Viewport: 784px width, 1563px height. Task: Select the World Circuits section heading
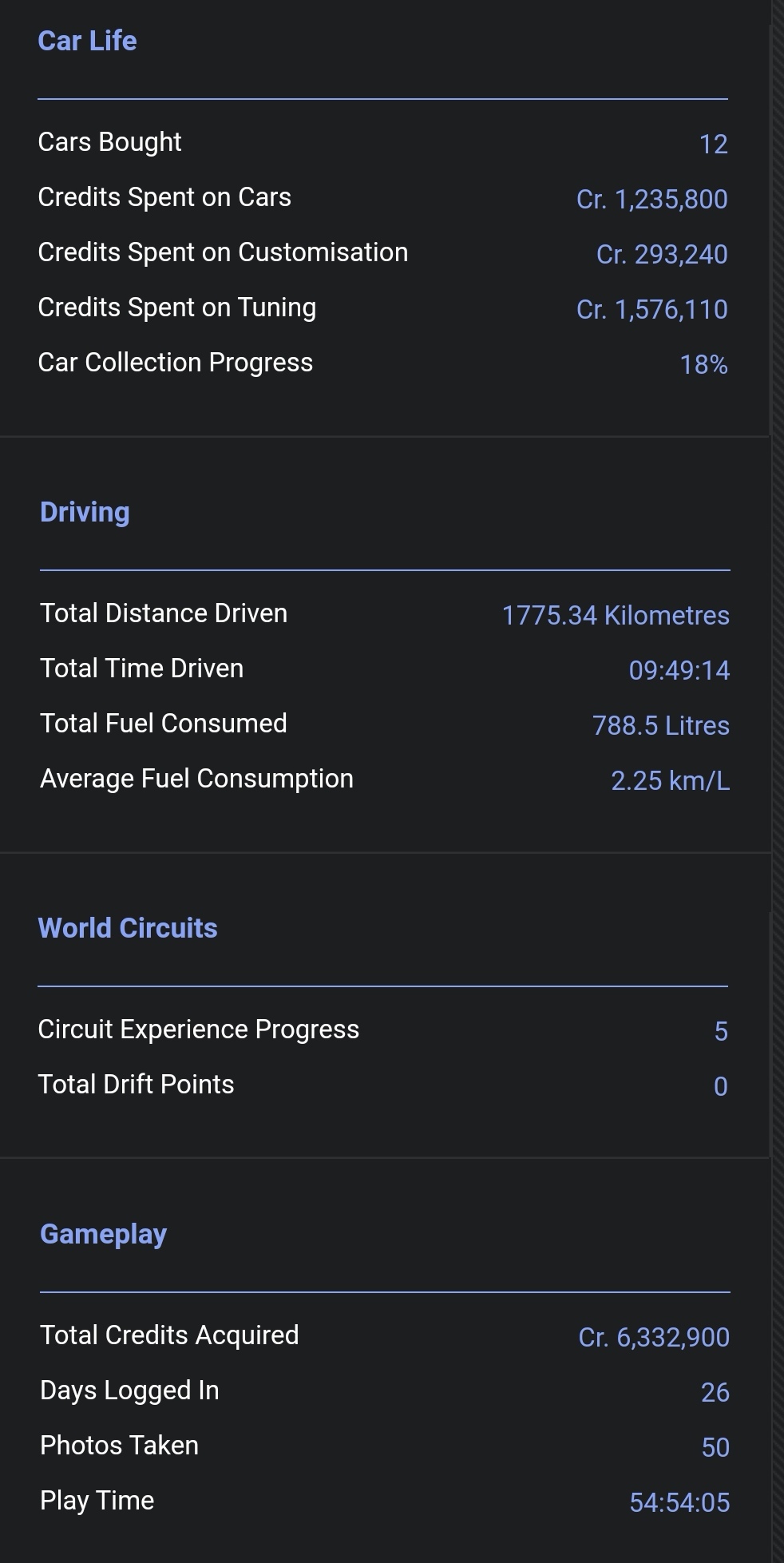pyautogui.click(x=128, y=928)
